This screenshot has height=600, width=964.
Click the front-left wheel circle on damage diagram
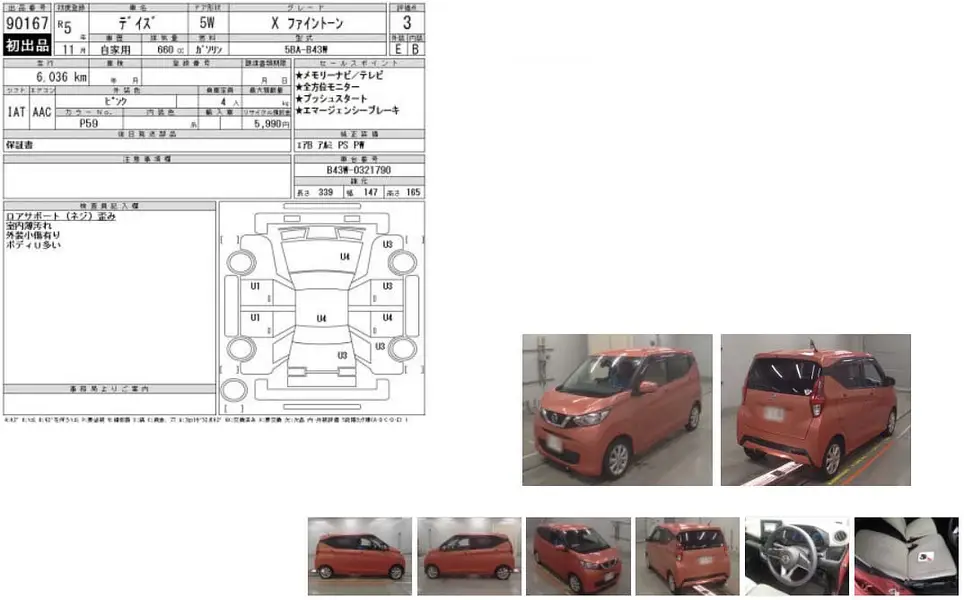pos(243,262)
